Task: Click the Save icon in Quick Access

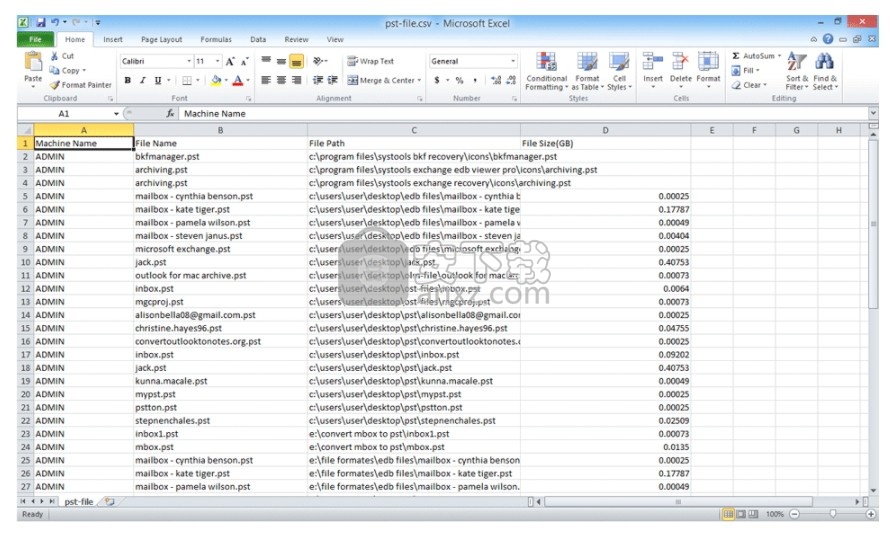Action: pos(41,23)
